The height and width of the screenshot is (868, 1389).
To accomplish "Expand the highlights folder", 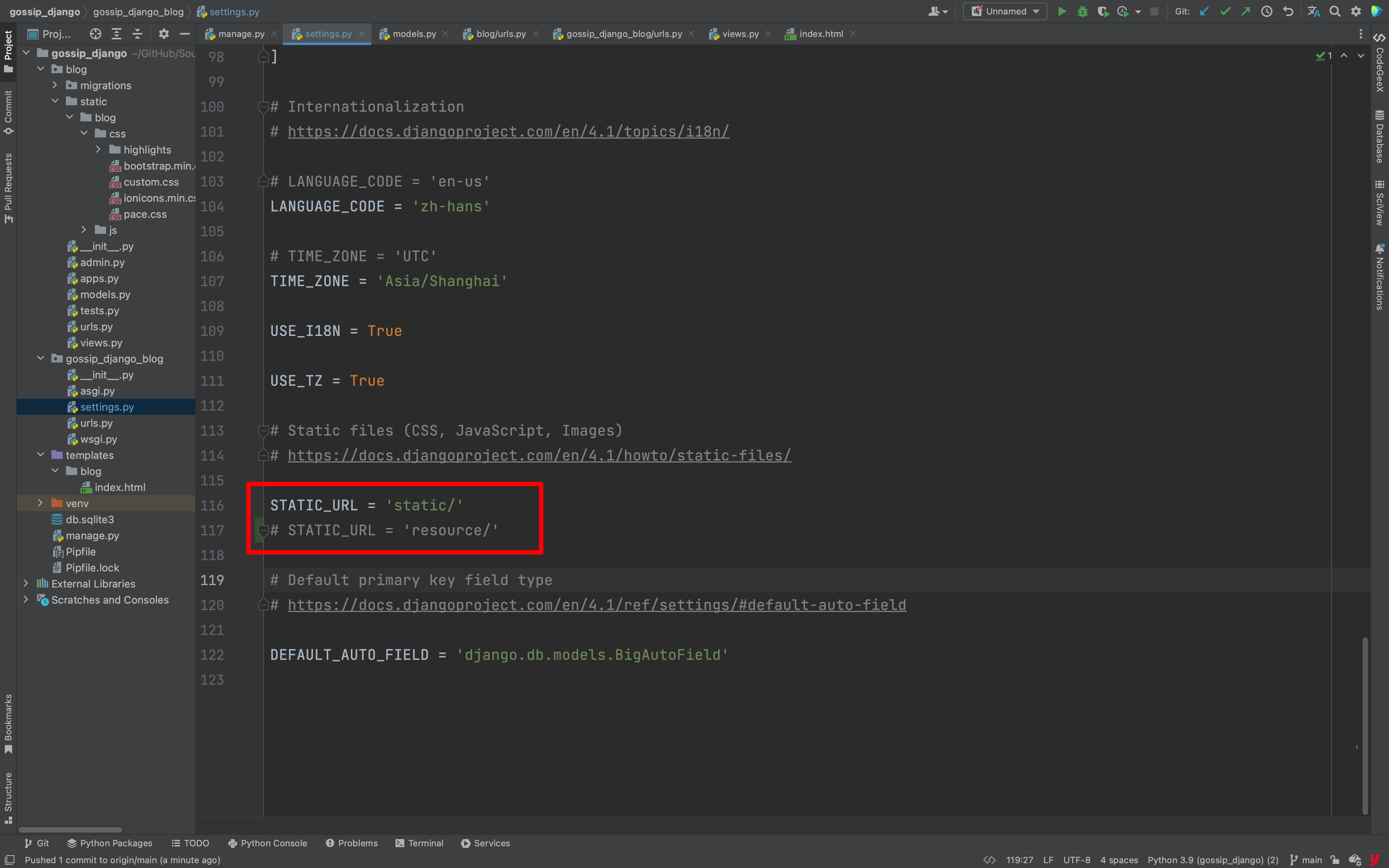I will click(x=98, y=149).
